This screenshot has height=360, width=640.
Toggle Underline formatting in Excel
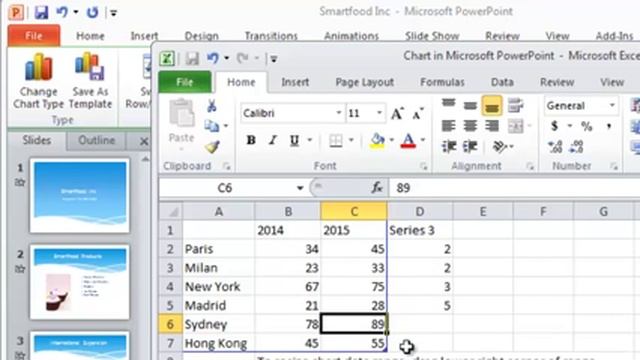(294, 140)
